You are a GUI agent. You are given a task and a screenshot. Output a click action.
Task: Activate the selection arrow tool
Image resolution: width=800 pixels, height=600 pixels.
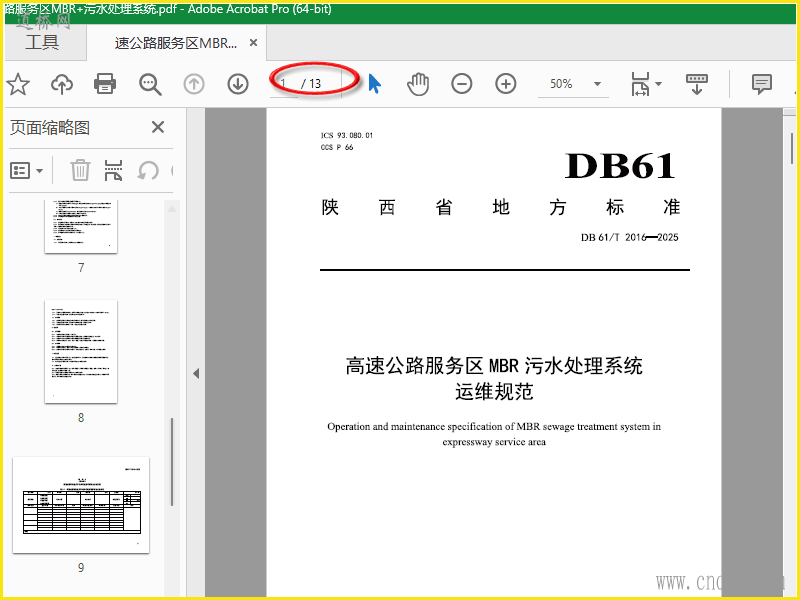374,84
